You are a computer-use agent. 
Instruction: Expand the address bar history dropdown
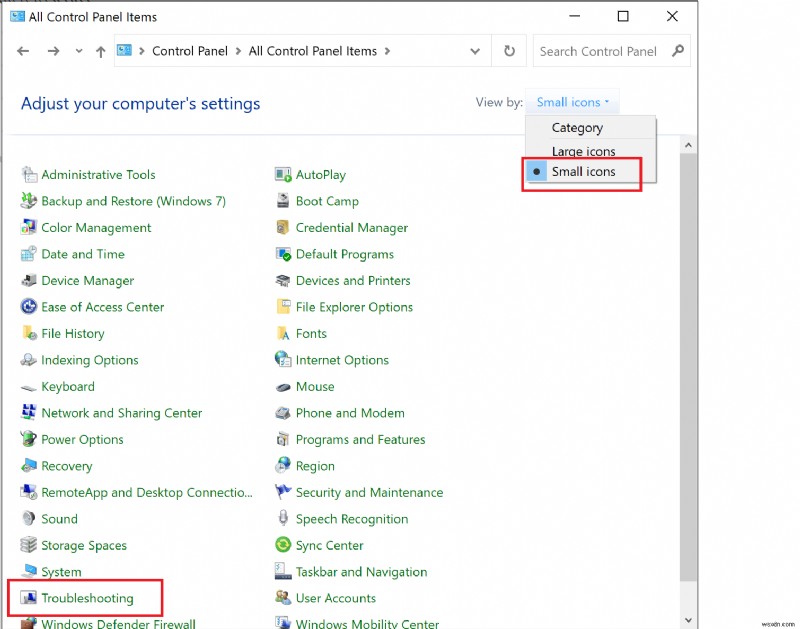tap(475, 51)
